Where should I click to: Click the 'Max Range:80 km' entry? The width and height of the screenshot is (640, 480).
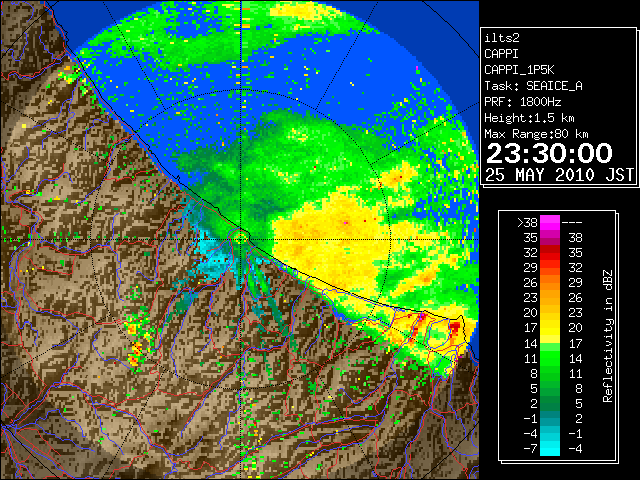tap(536, 134)
